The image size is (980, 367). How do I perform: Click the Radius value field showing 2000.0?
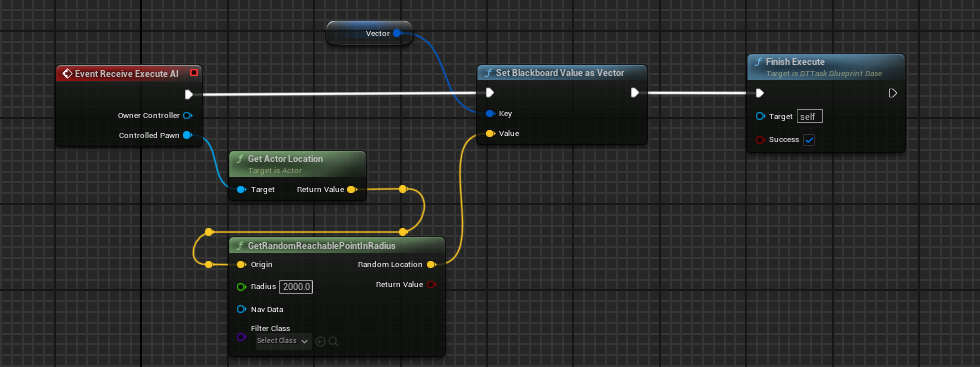pos(296,287)
